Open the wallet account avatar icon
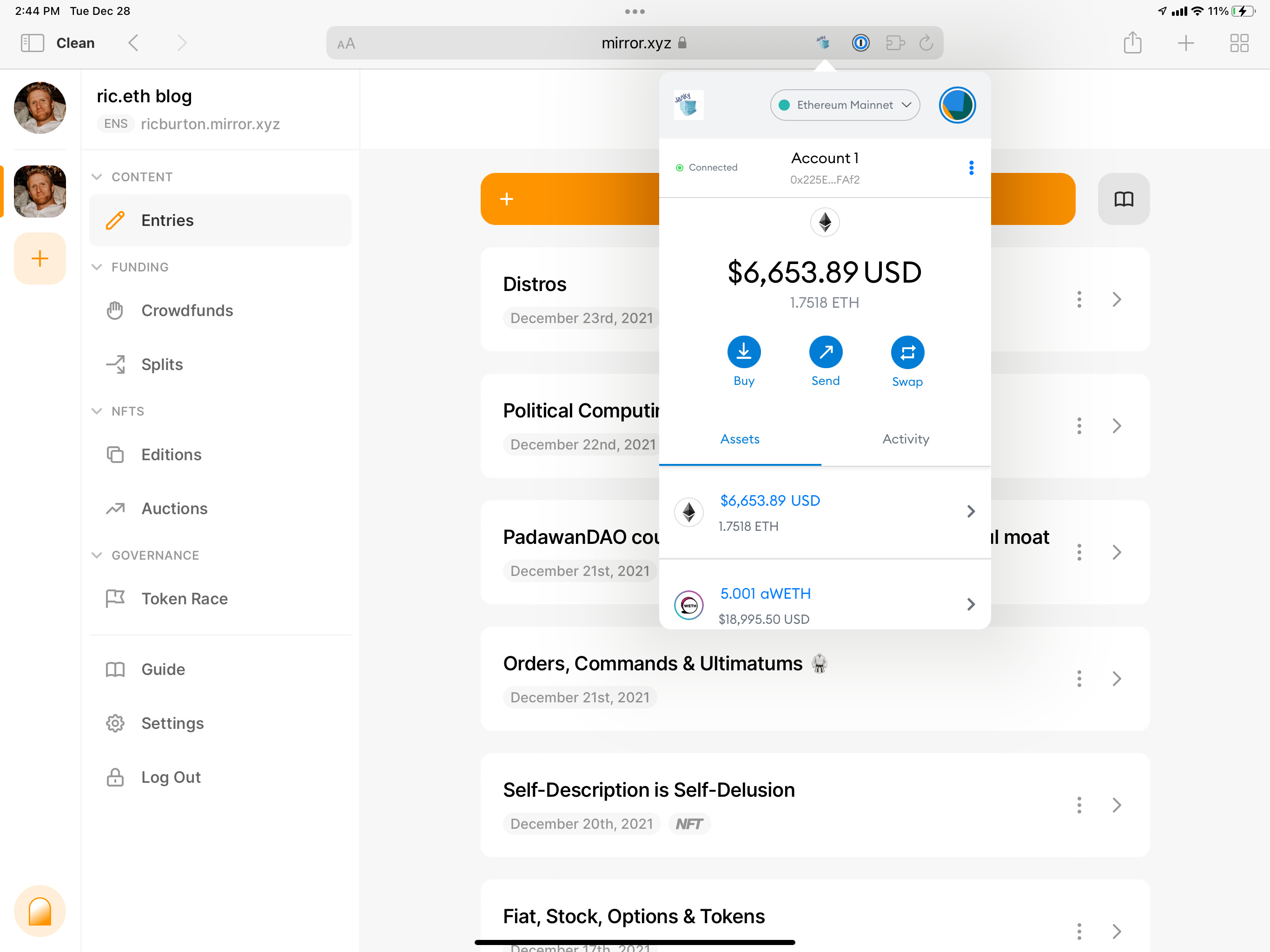This screenshot has width=1270, height=952. tap(957, 105)
